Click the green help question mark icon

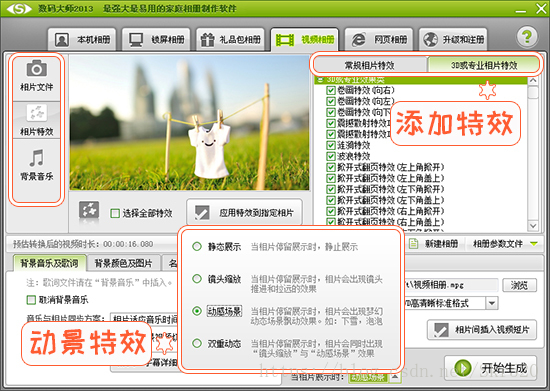click(526, 36)
